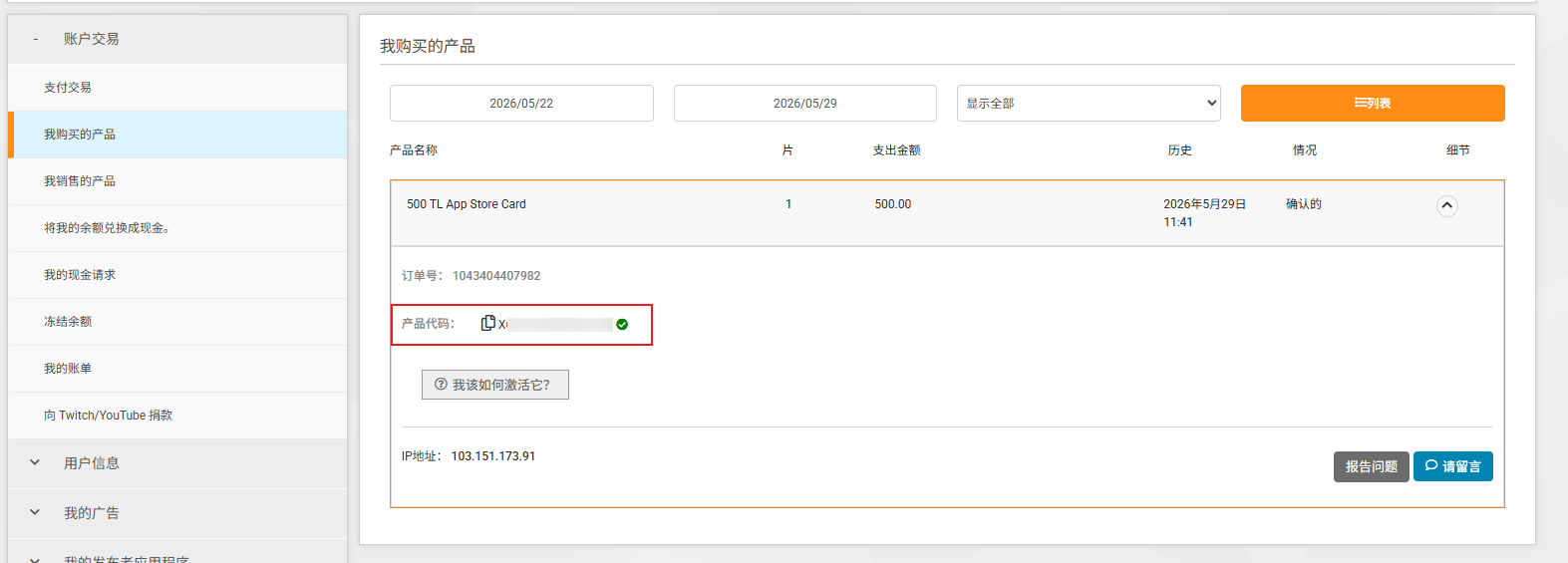The height and width of the screenshot is (563, 1568).
Task: Click the 报告问题 button
Action: coord(1372,466)
